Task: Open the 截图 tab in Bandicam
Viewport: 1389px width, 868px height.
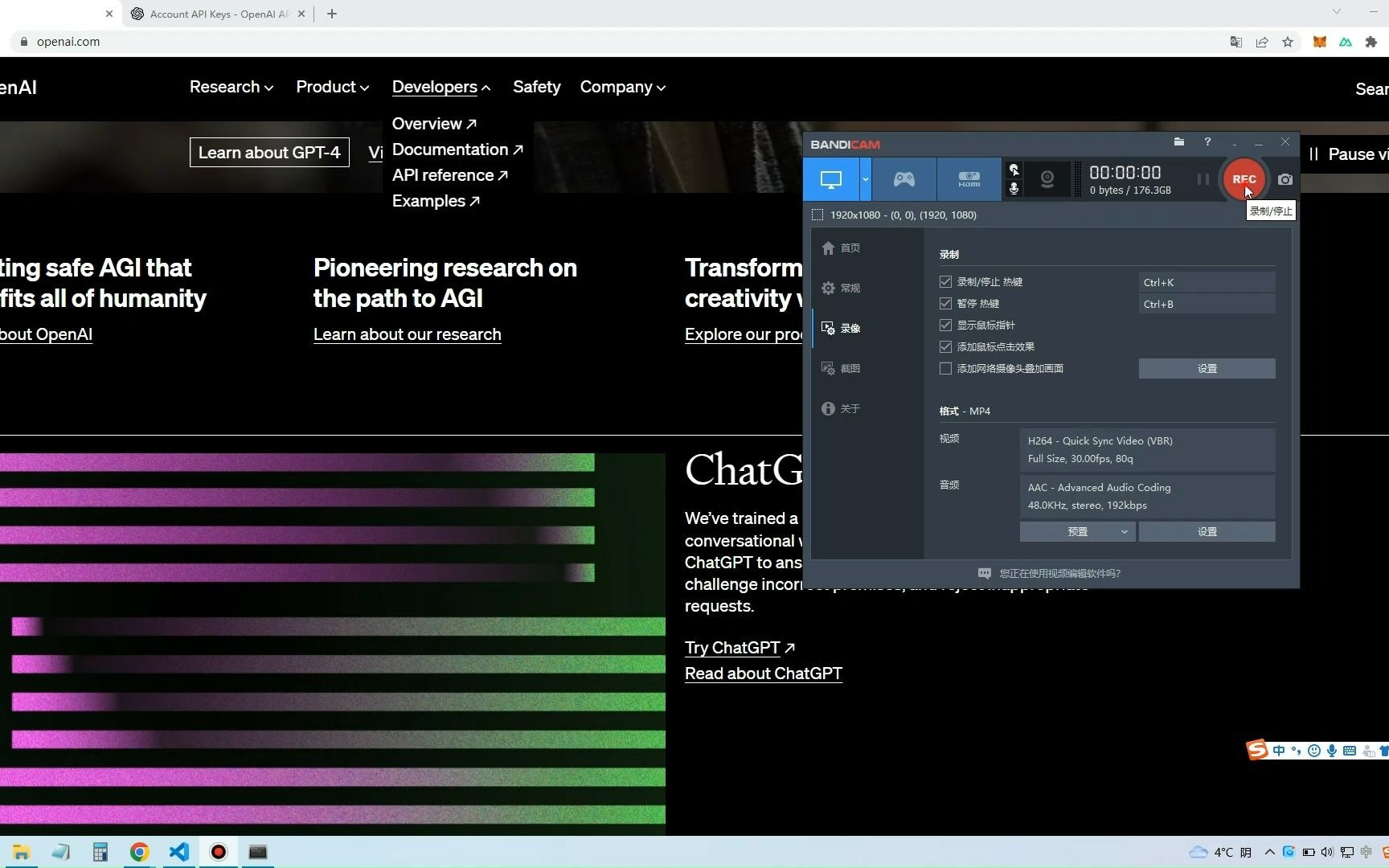Action: tap(841, 369)
